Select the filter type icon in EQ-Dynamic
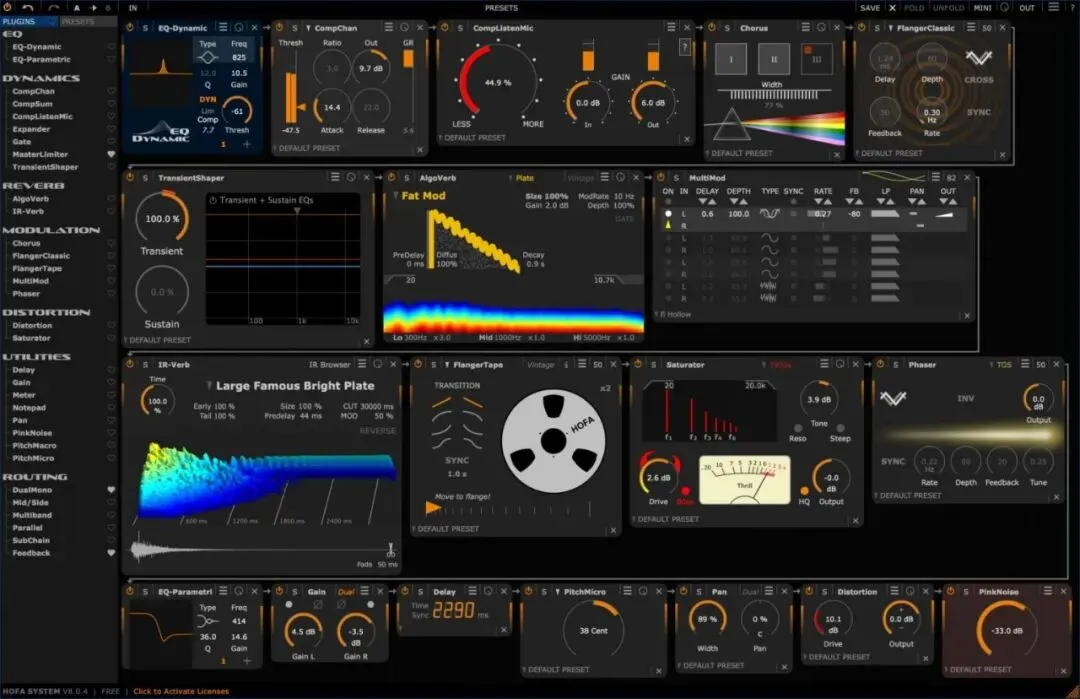Image resolution: width=1080 pixels, height=699 pixels. 207,58
